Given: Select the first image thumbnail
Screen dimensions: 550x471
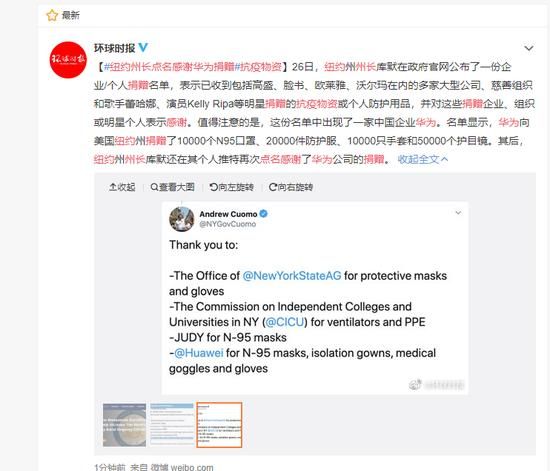Looking at the screenshot, I should coord(125,425).
